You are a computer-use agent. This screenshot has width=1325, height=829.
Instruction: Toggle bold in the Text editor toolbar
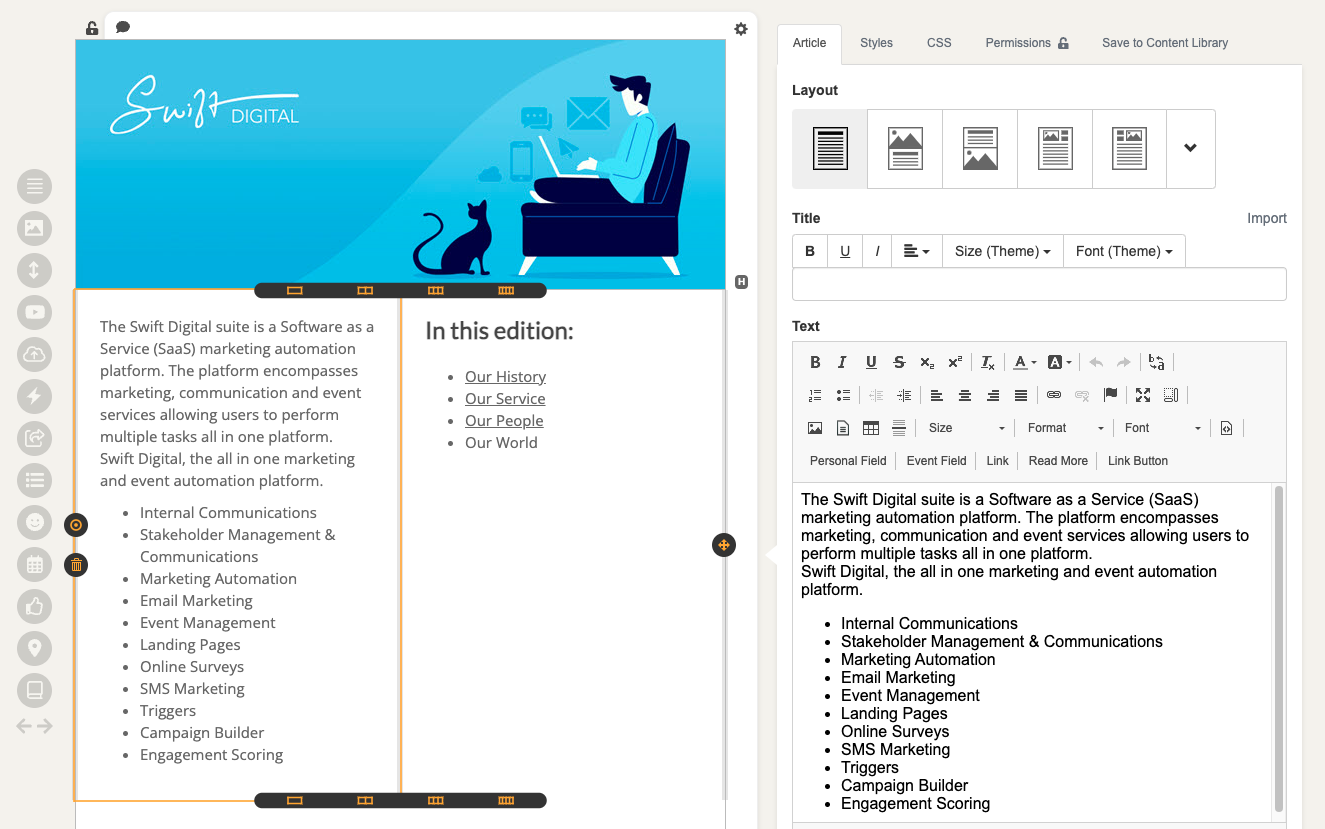coord(815,362)
